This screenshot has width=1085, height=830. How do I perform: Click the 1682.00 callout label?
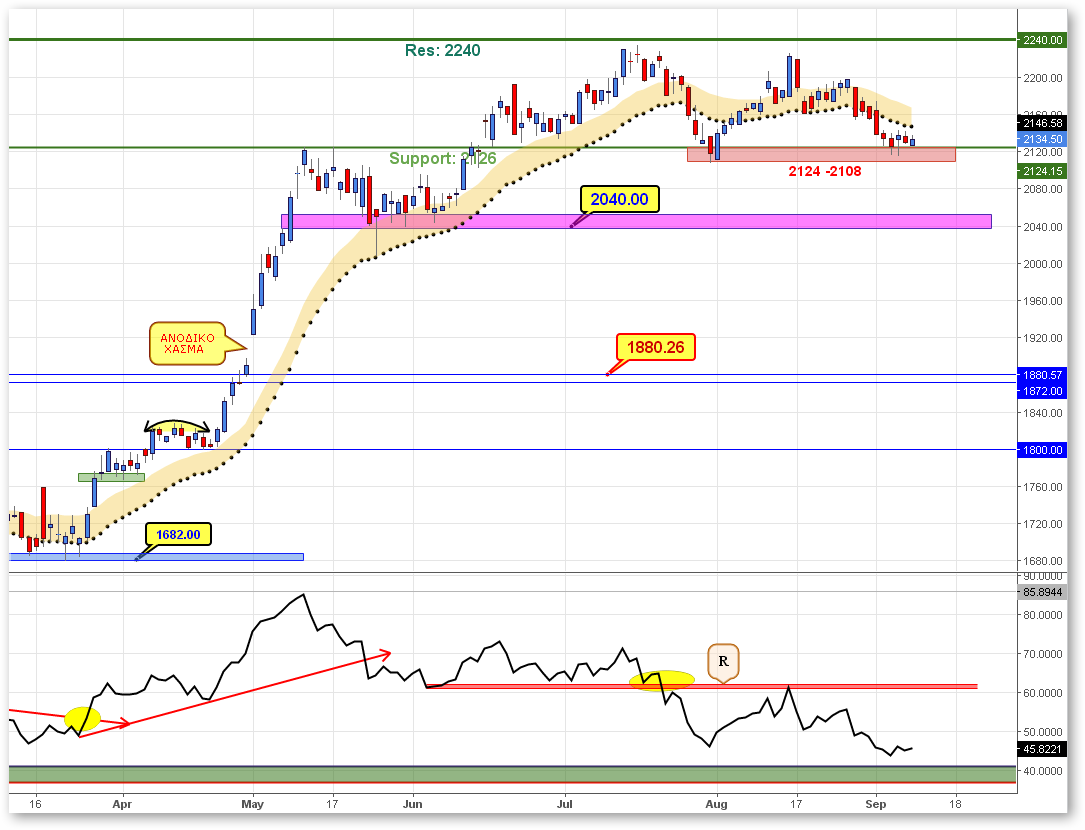178,535
